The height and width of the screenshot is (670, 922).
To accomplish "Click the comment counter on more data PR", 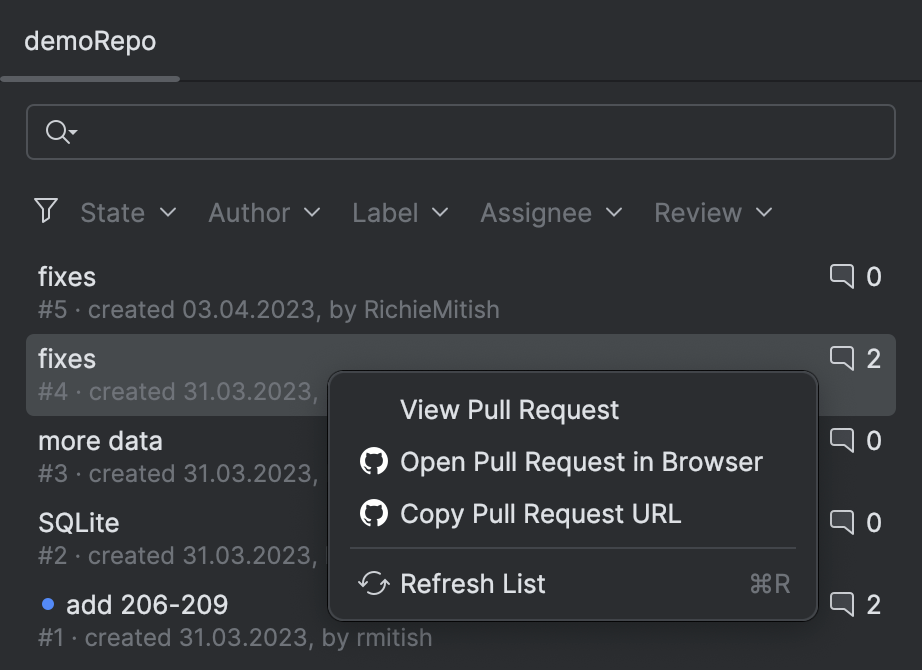I will point(843,441).
